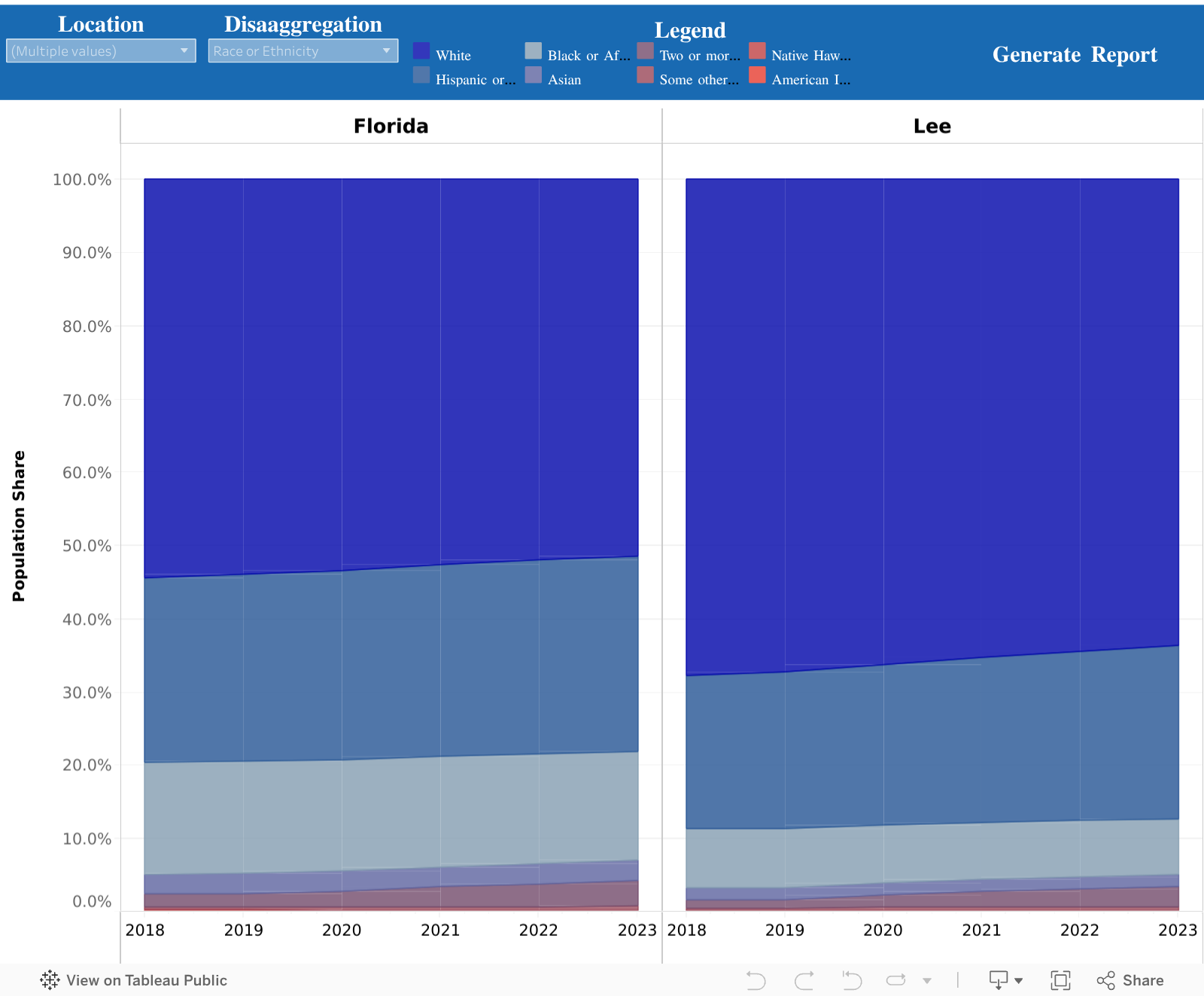
Task: Open the Download icon menu
Action: 1005,979
